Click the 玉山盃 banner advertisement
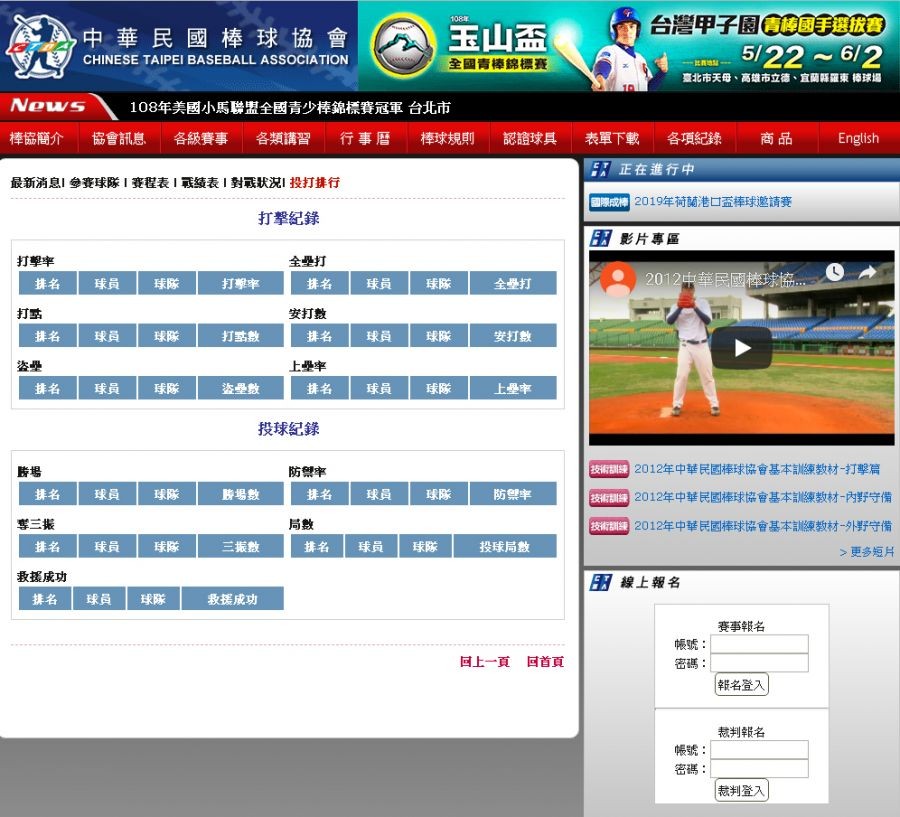 click(x=629, y=46)
